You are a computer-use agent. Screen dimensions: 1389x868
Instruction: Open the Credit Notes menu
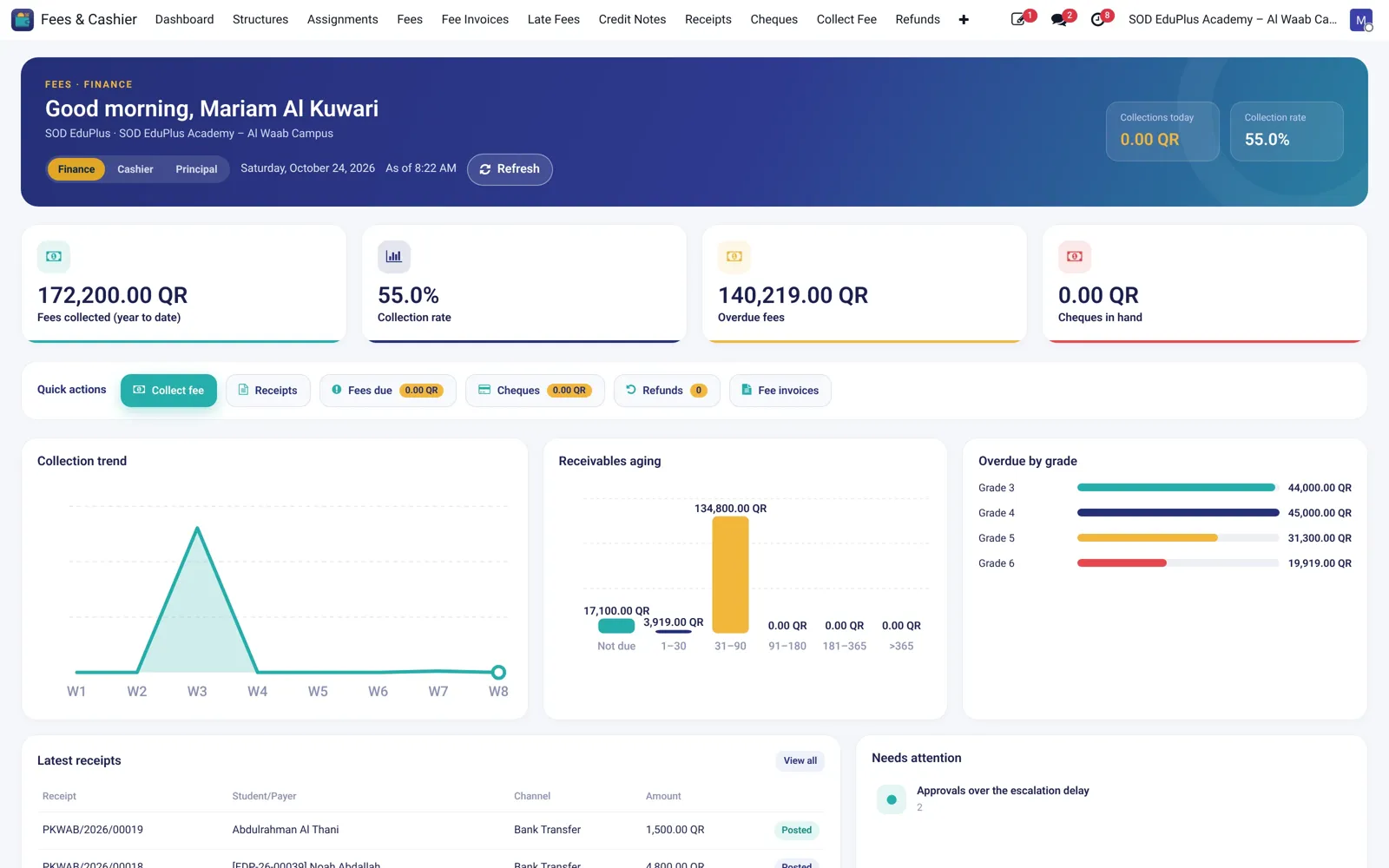tap(632, 19)
